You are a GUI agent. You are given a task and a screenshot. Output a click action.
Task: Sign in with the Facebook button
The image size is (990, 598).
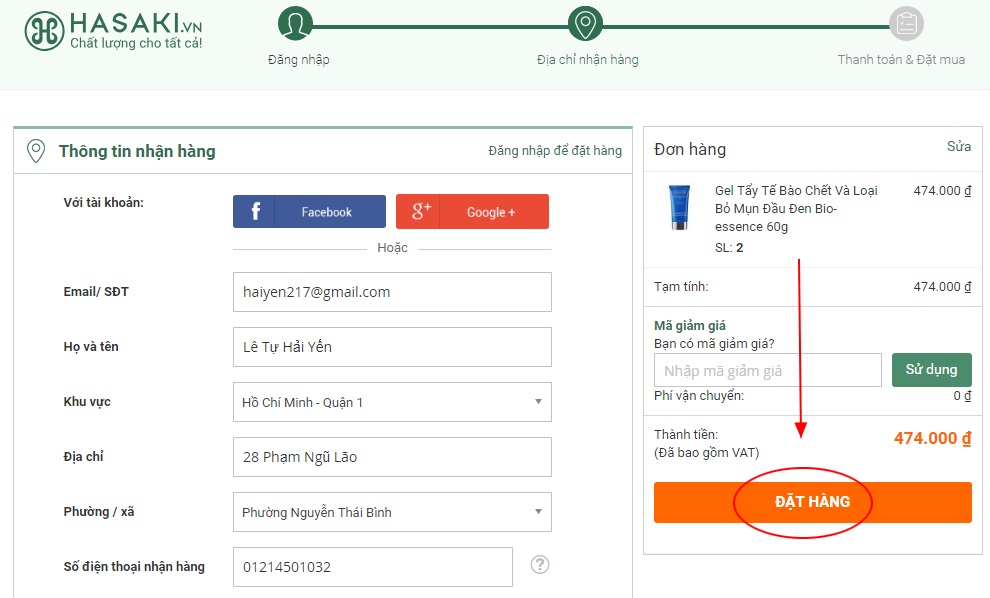(309, 212)
